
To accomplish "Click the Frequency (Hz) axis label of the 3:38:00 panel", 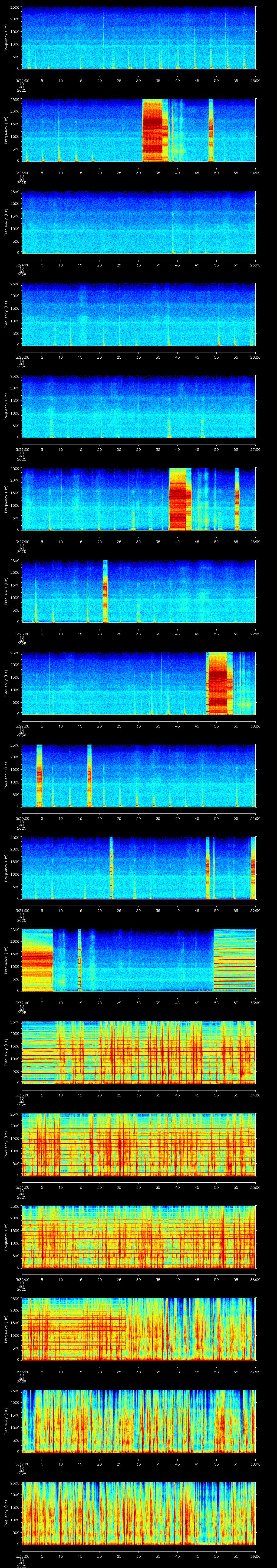I will pos(6,1513).
